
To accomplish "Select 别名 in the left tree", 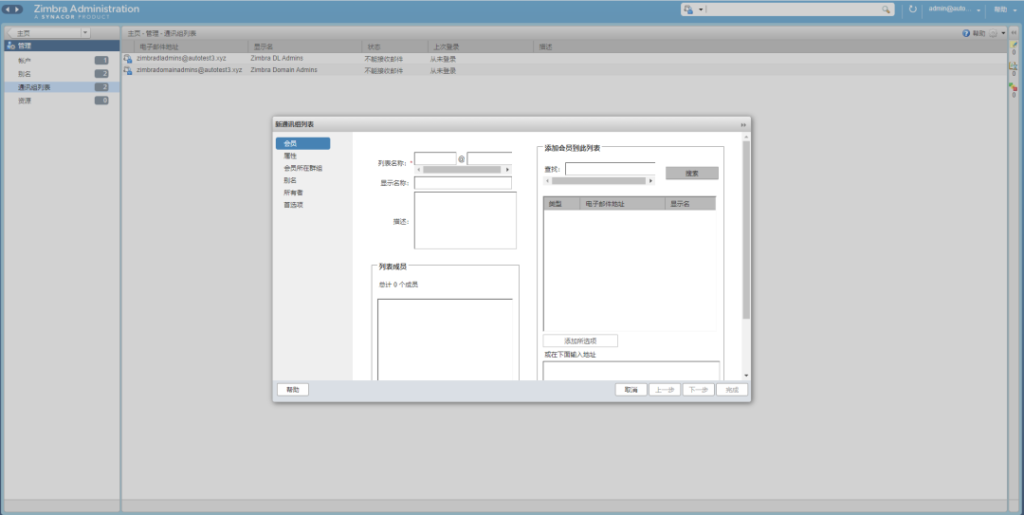I will pyautogui.click(x=62, y=74).
